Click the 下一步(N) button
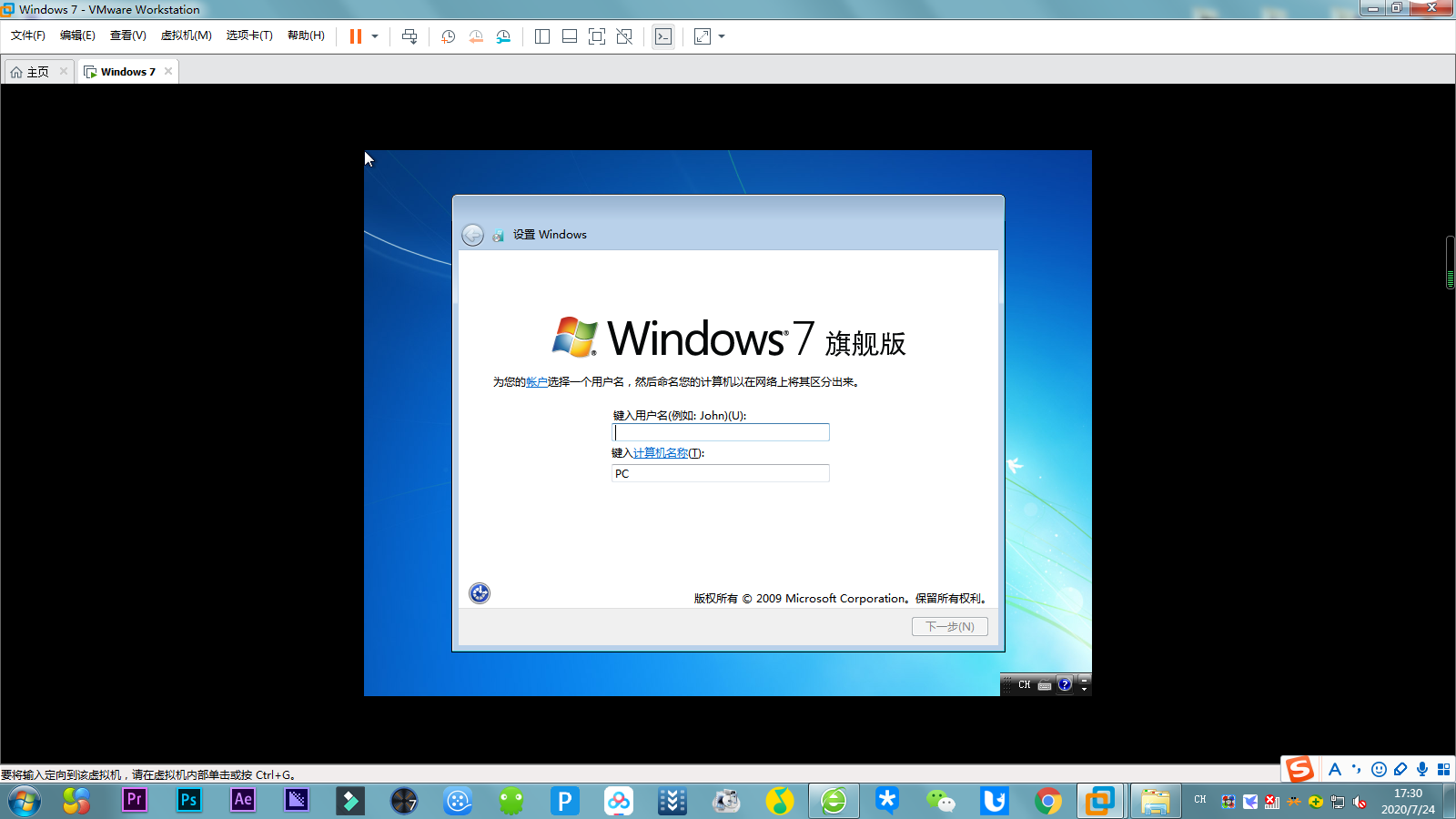 (x=950, y=626)
